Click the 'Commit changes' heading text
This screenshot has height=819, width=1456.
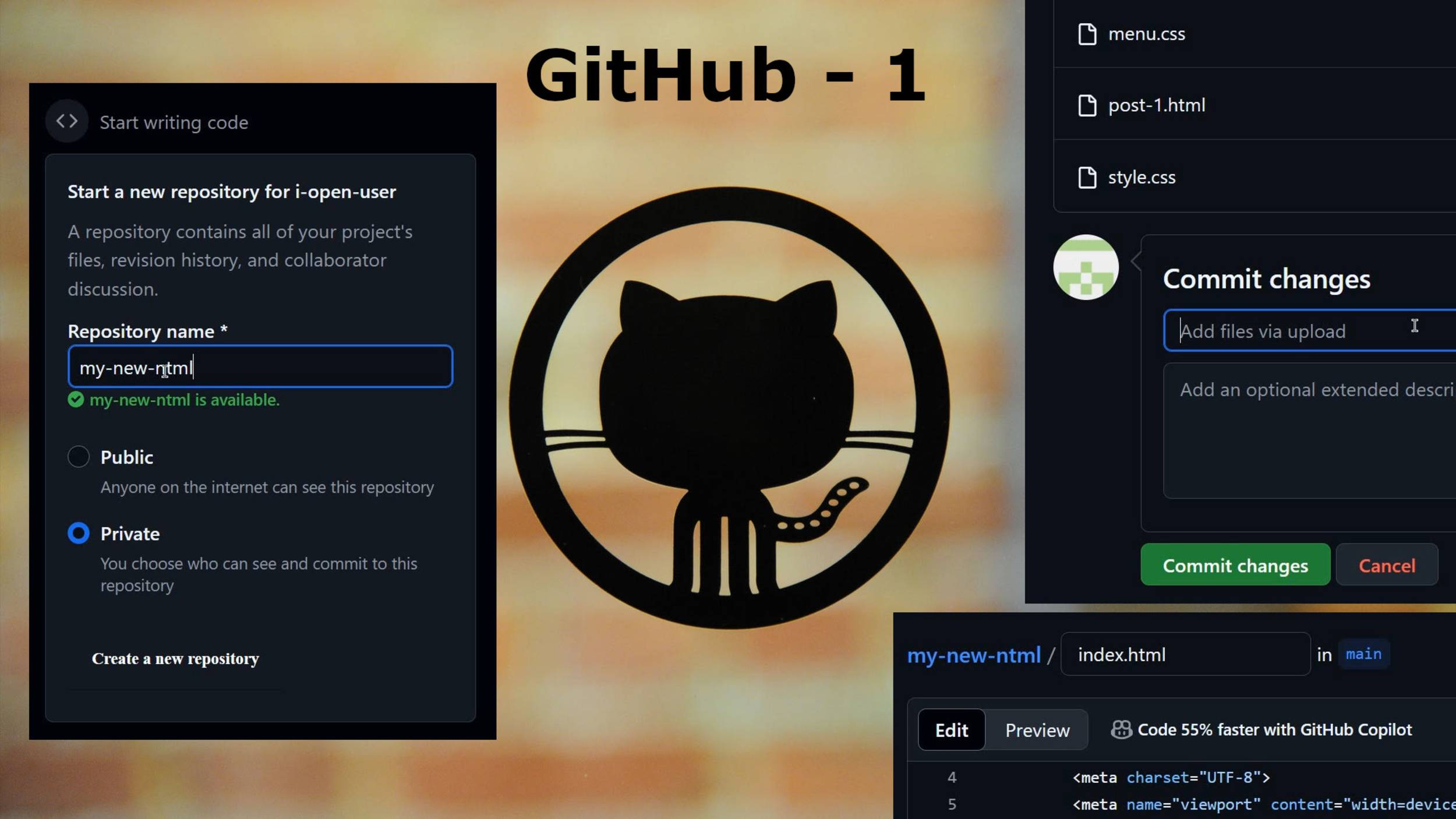click(x=1266, y=278)
